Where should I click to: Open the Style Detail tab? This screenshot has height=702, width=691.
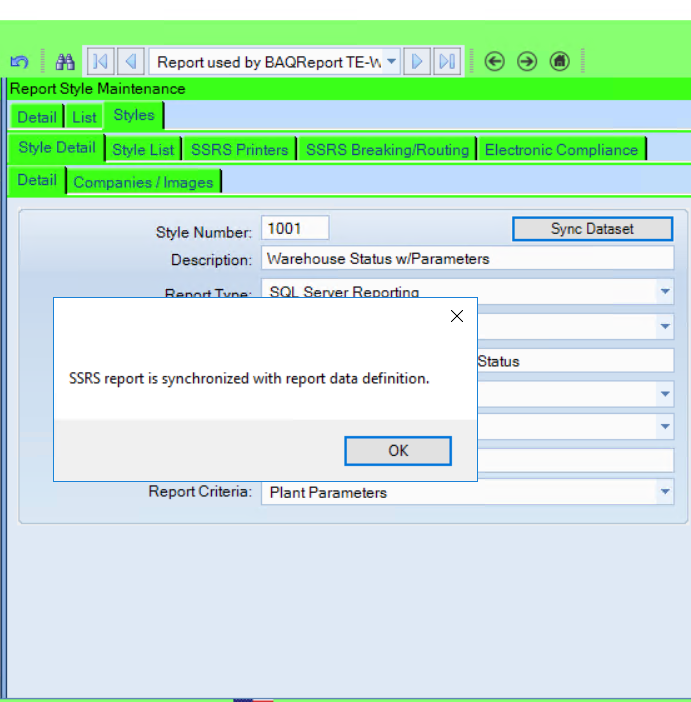point(57,147)
